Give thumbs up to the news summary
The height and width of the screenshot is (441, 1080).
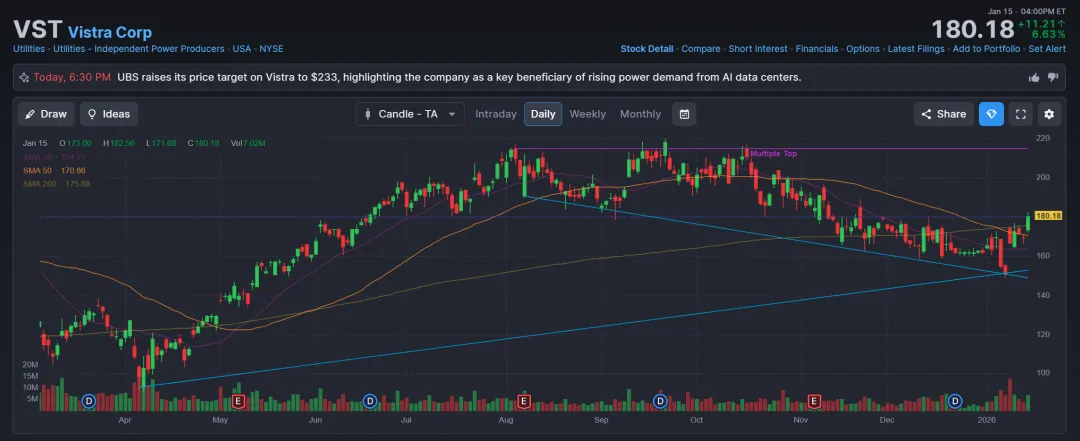pos(1034,78)
